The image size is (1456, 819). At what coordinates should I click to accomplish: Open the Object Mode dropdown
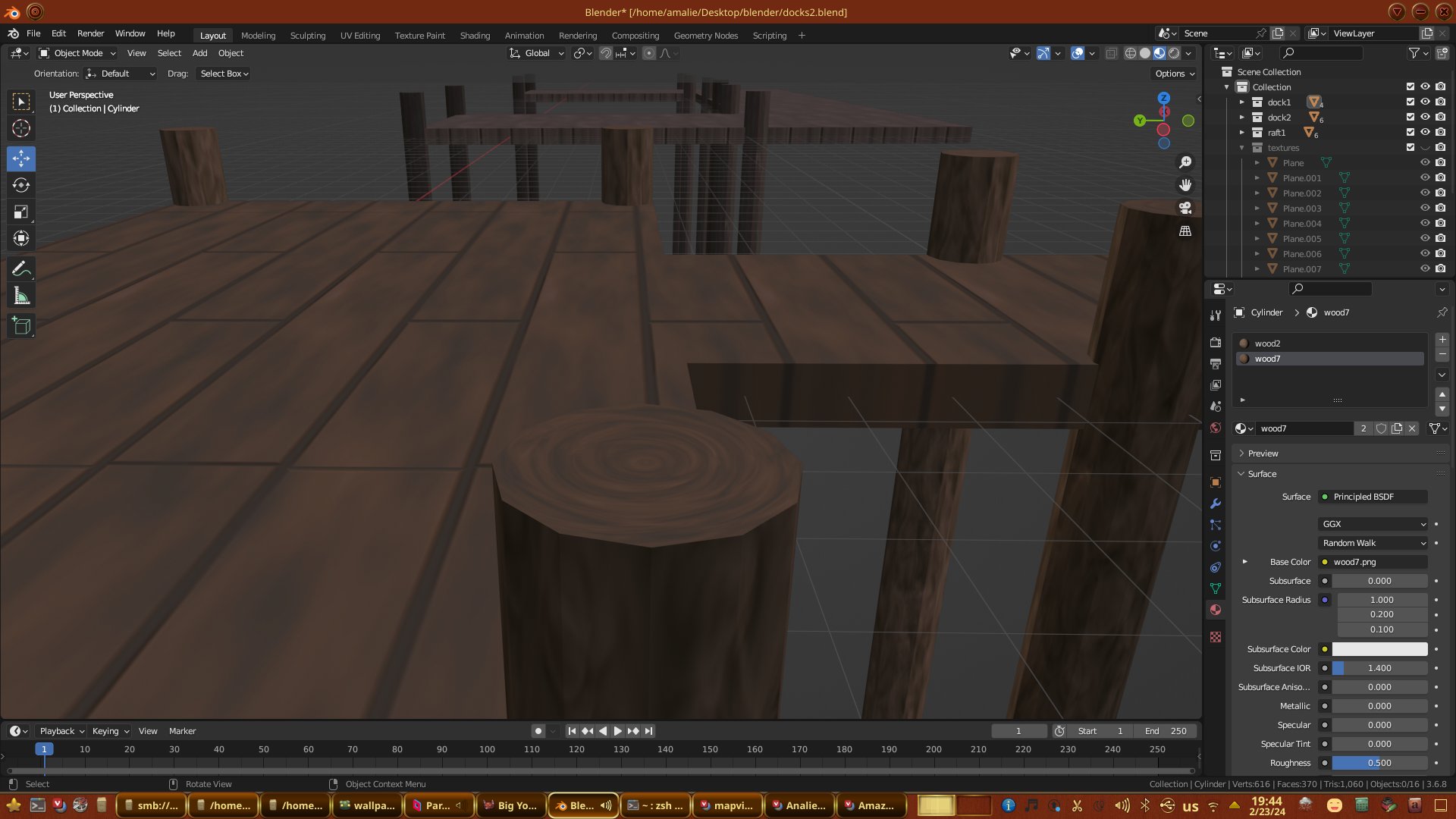(x=77, y=53)
